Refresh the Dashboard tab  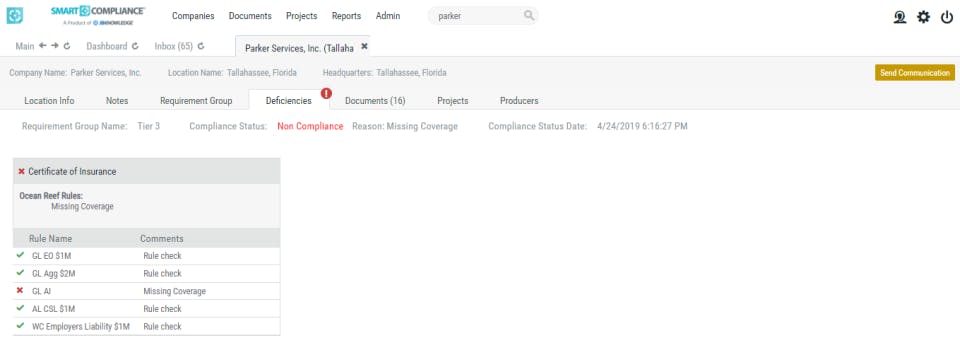pos(135,46)
